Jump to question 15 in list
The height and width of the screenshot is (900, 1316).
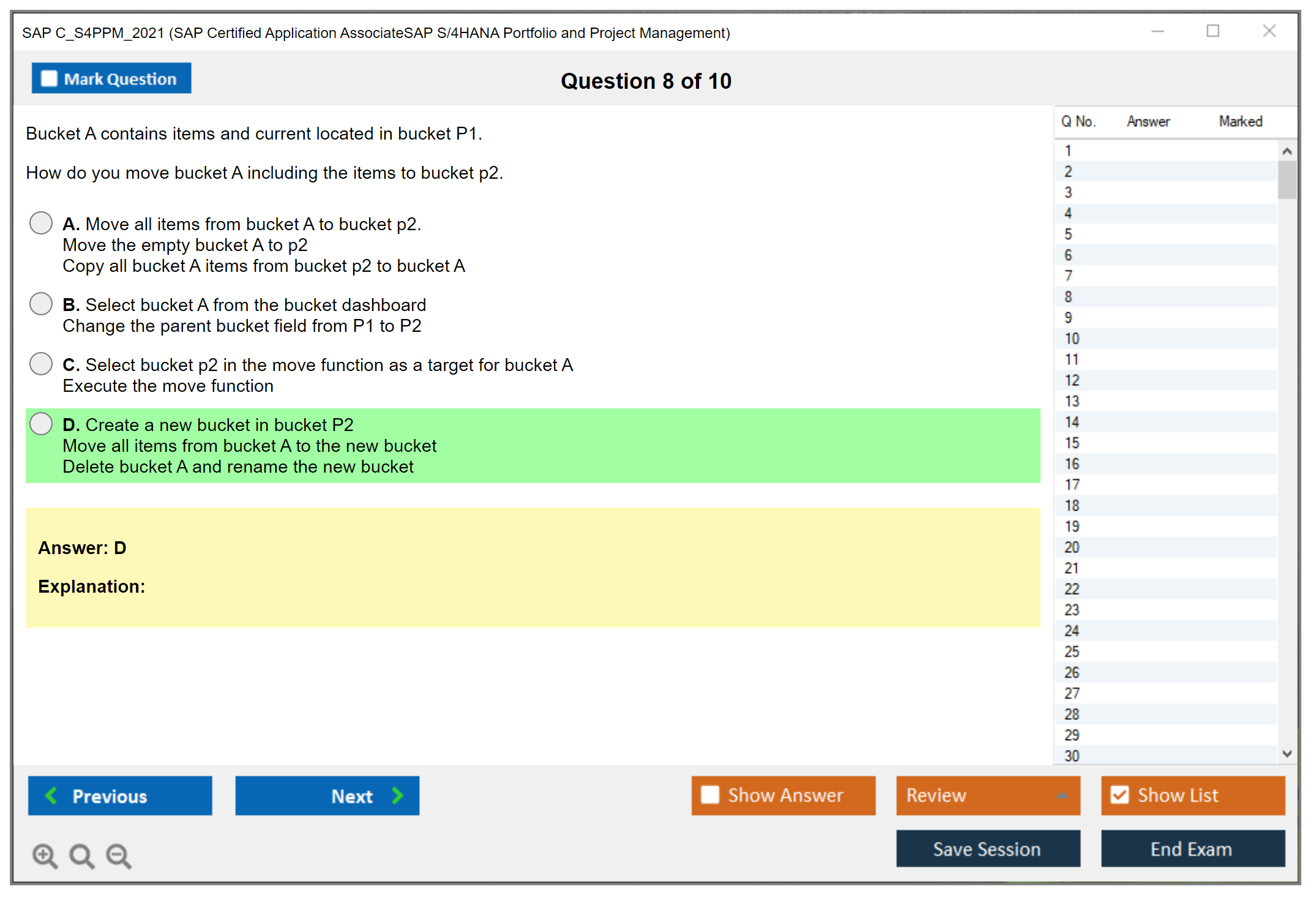[x=1072, y=443]
